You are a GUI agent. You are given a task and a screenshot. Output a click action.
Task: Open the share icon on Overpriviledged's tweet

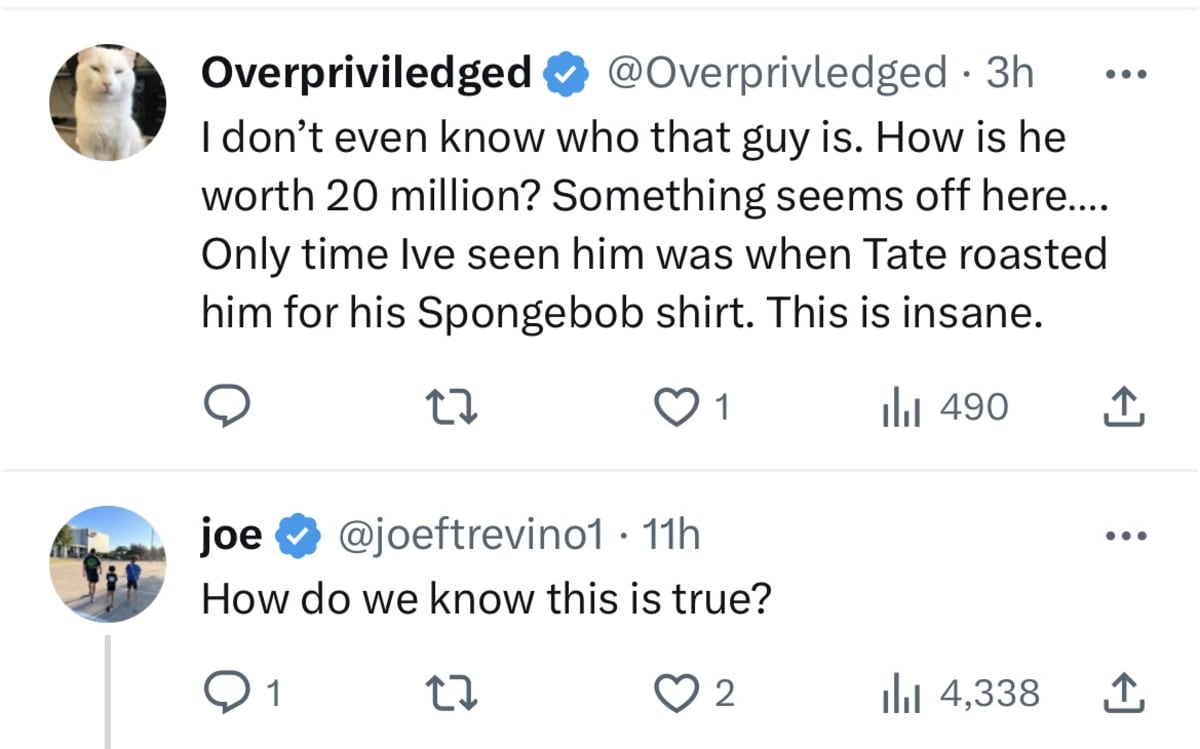(x=1124, y=406)
